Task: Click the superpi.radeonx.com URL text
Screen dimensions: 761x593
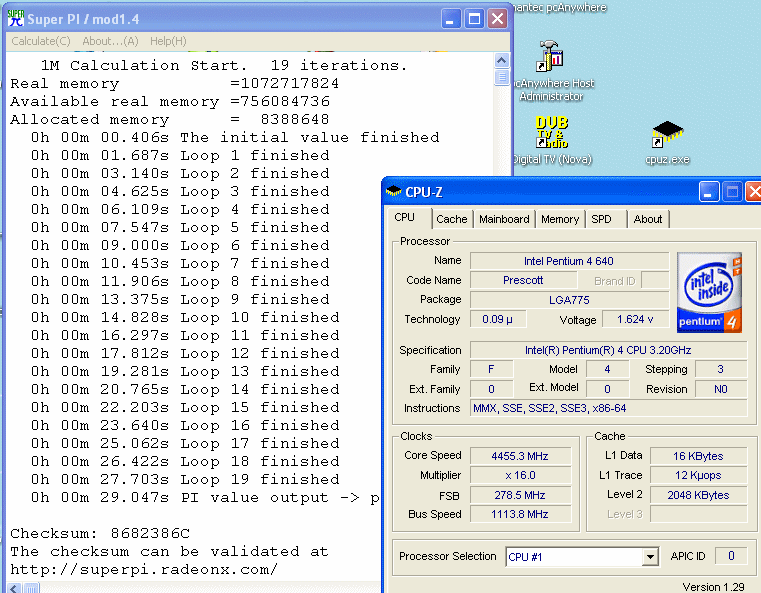Action: [144, 569]
